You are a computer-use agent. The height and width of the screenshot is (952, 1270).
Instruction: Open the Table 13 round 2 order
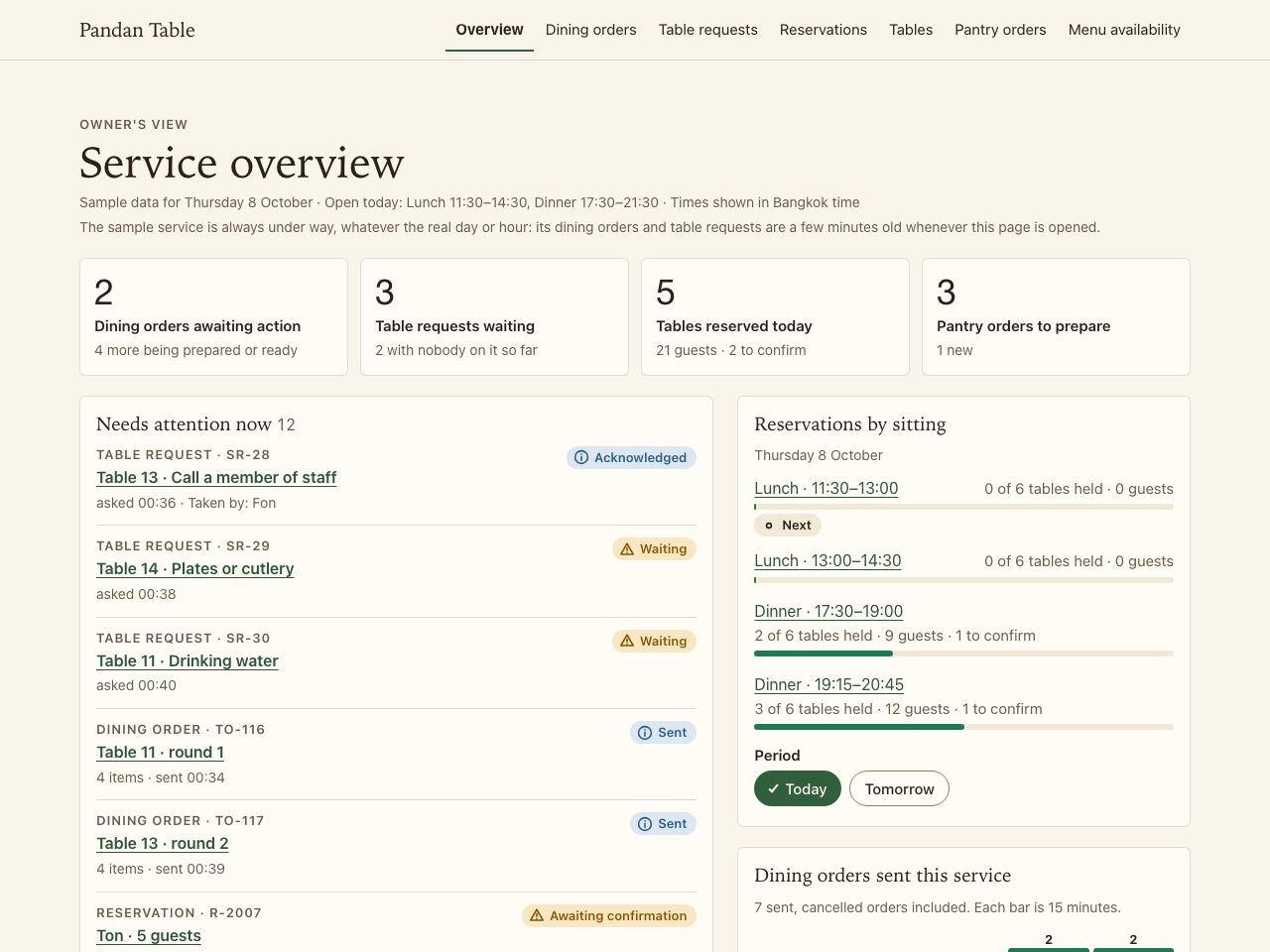click(x=163, y=844)
